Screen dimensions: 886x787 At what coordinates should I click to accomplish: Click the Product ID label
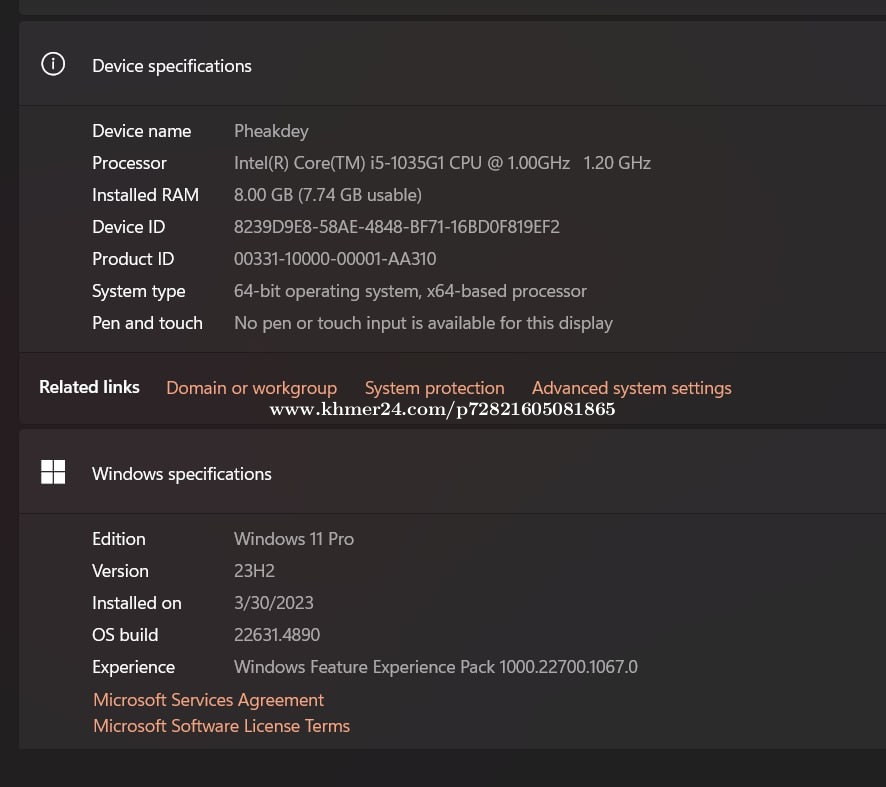point(133,259)
